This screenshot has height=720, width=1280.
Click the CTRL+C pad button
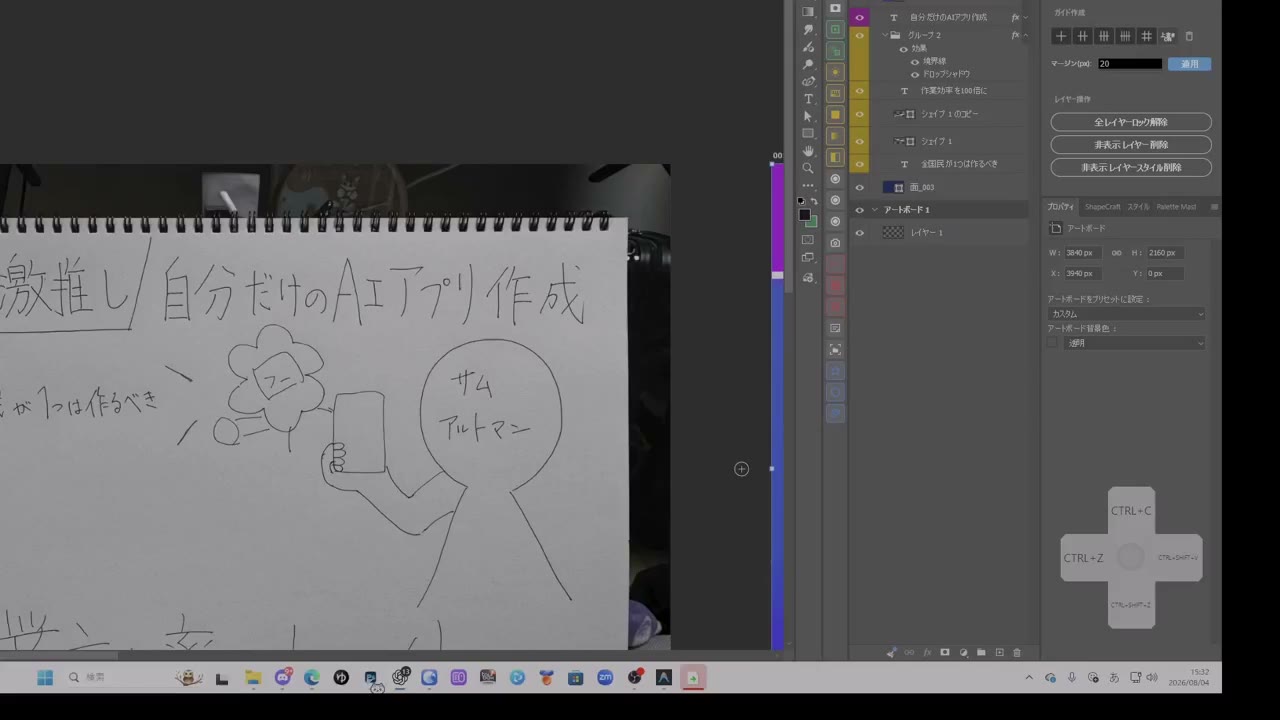pos(1131,511)
